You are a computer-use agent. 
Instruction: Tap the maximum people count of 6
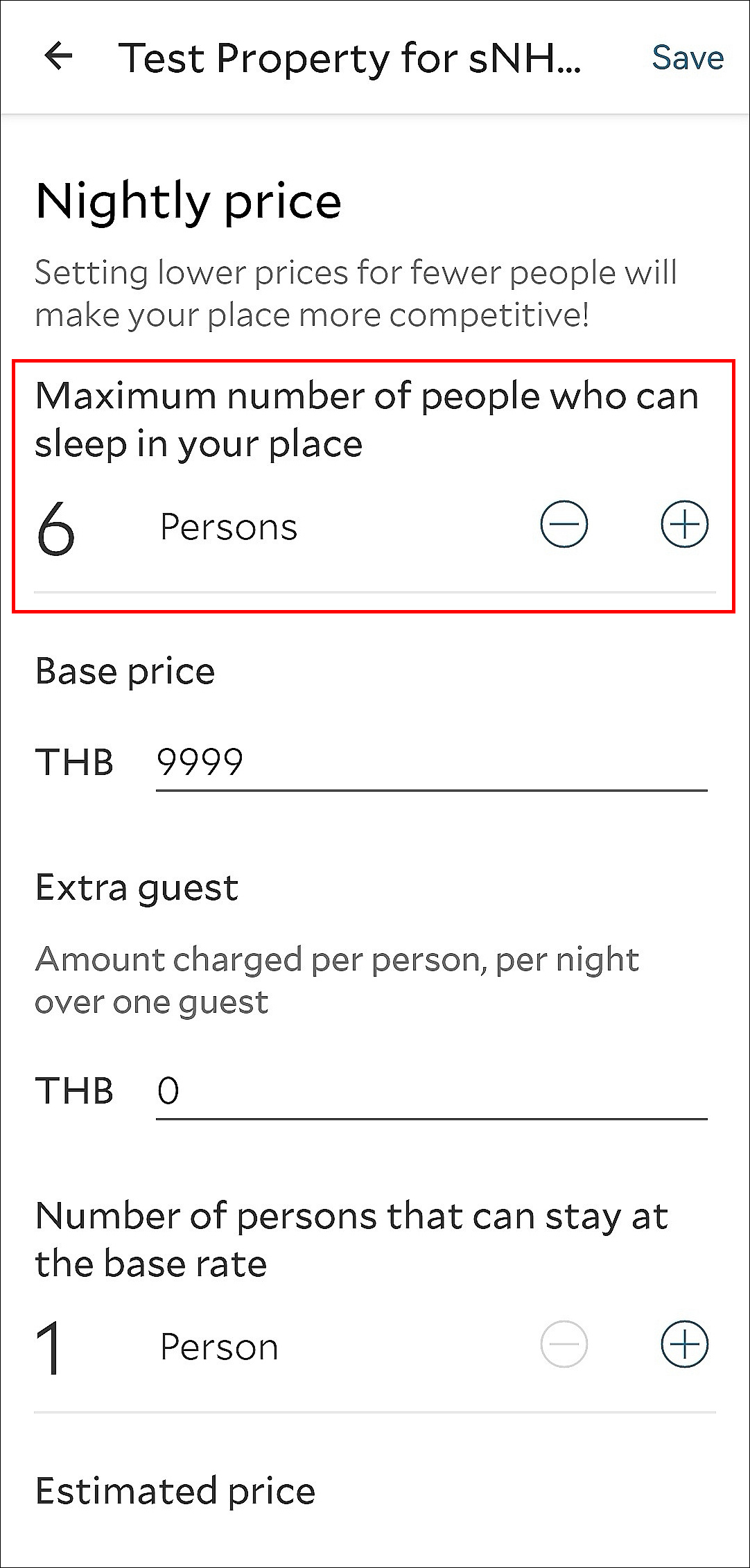pyautogui.click(x=55, y=528)
